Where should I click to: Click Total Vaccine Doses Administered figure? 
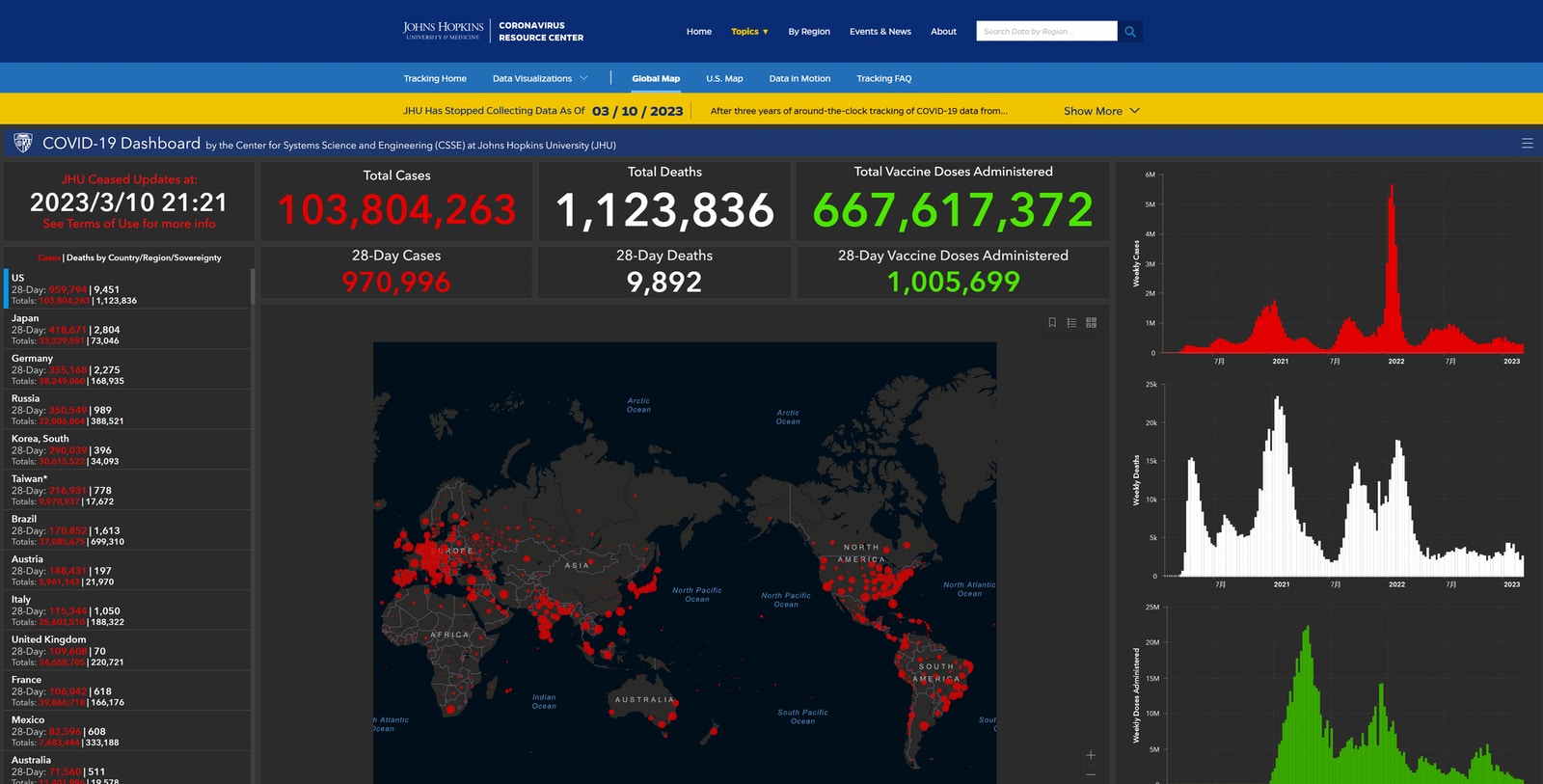point(953,210)
